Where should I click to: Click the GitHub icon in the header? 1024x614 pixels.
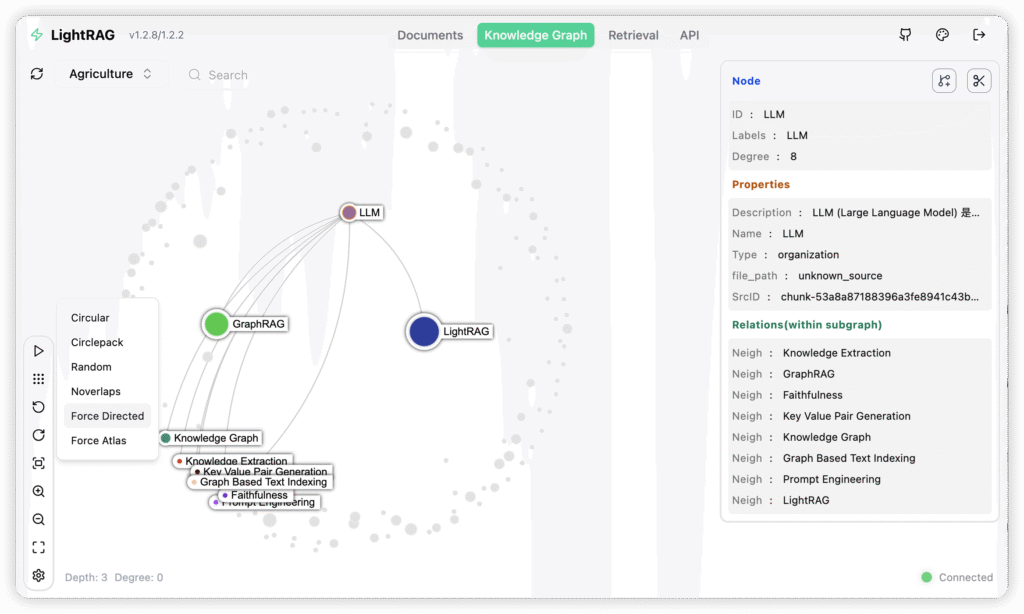click(905, 35)
